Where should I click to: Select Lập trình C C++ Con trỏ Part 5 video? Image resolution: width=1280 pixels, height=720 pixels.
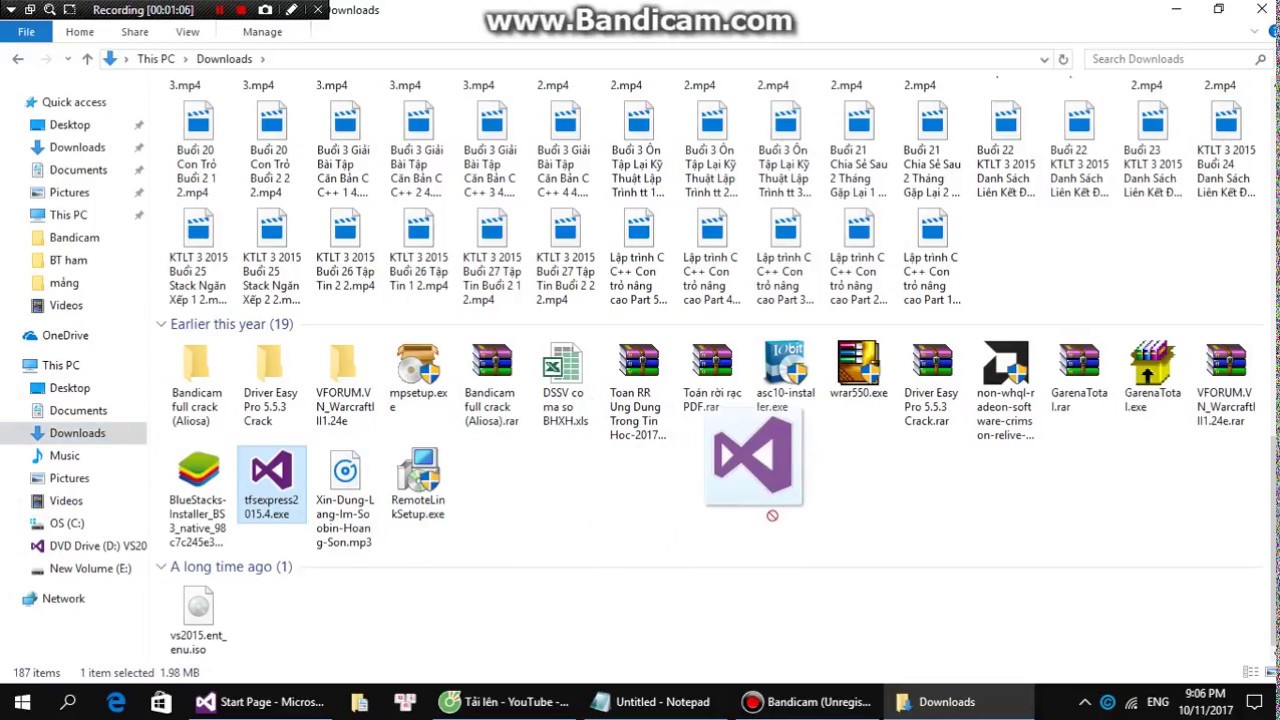[x=638, y=257]
